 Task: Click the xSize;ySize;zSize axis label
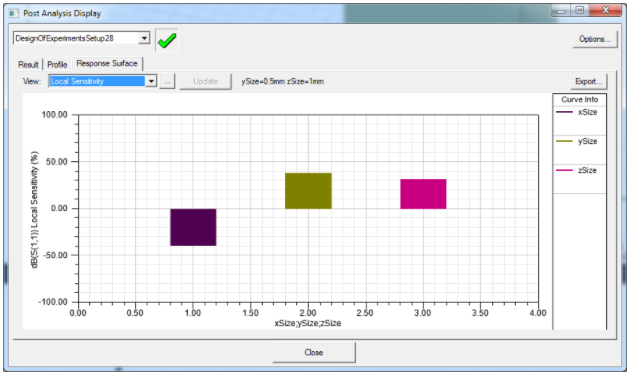tap(308, 323)
